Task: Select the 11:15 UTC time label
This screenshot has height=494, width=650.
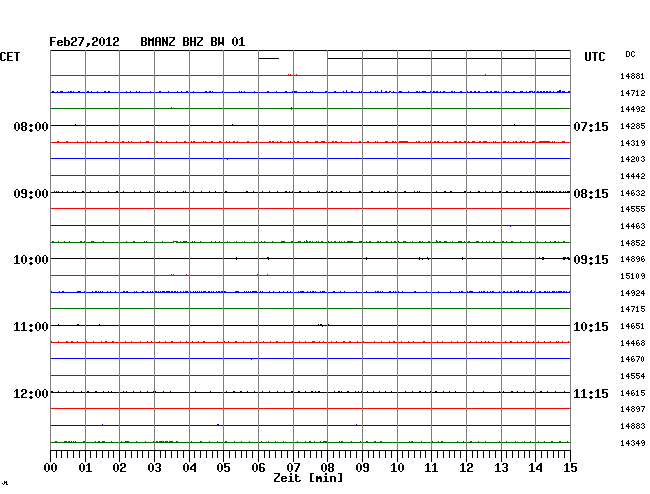Action: [x=591, y=393]
